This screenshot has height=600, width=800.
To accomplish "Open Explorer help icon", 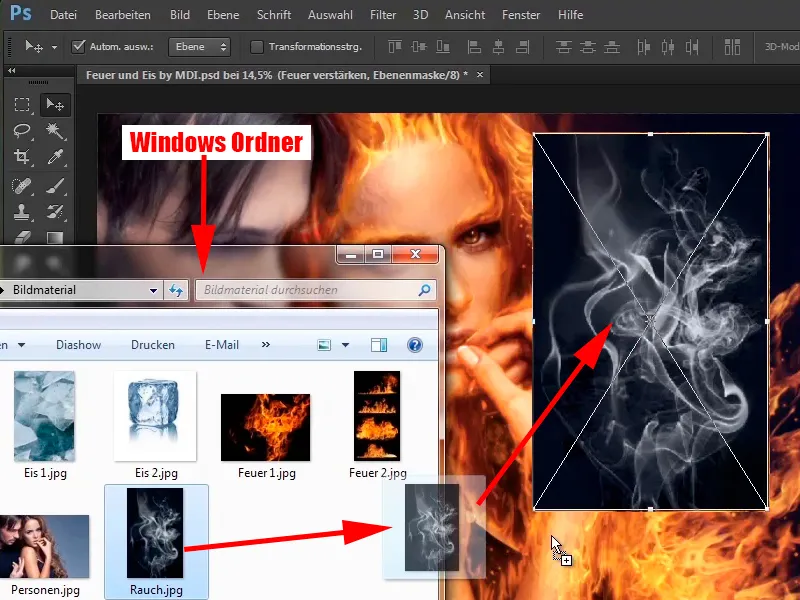I will coord(415,345).
